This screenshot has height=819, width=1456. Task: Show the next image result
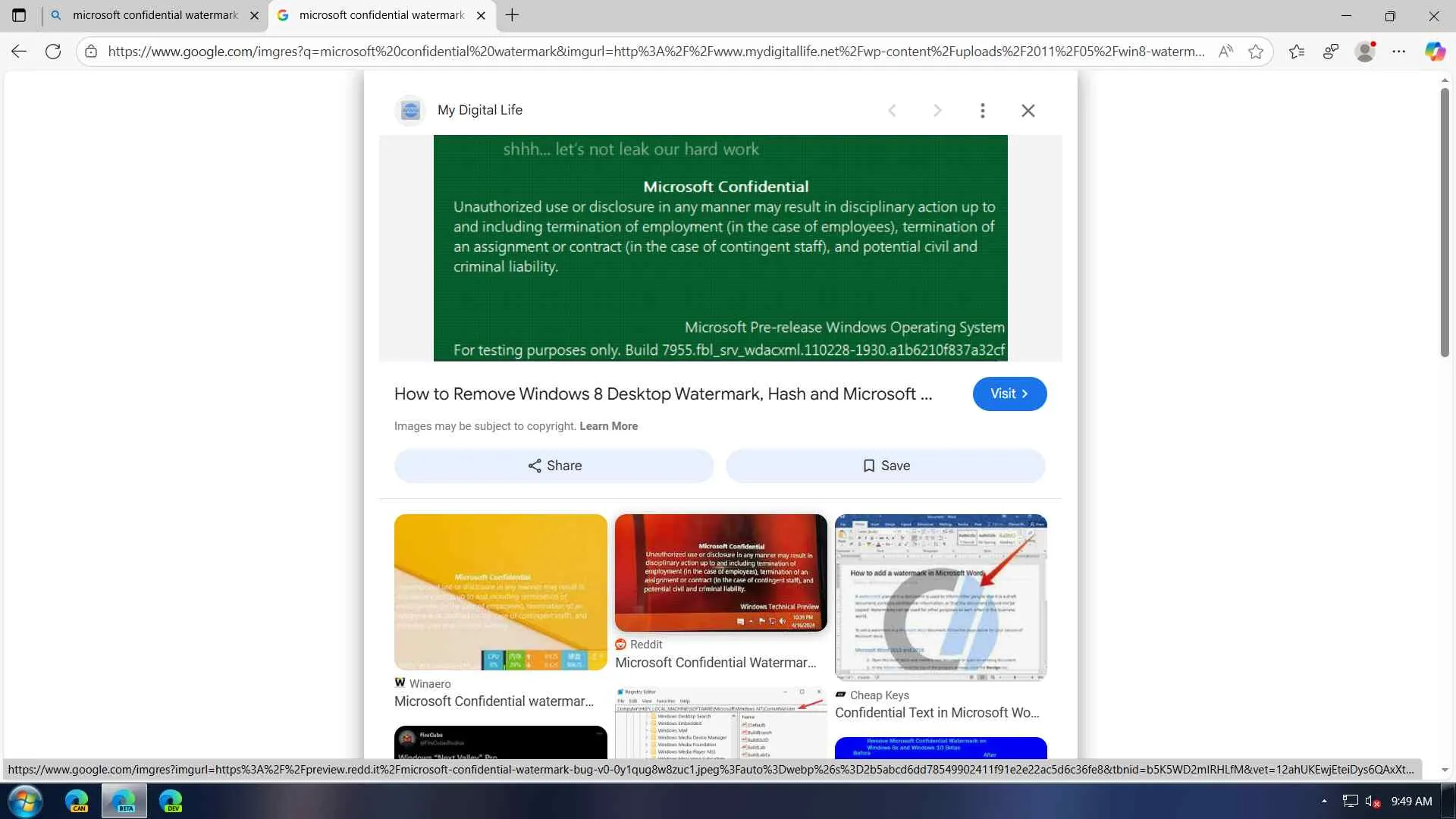(937, 111)
